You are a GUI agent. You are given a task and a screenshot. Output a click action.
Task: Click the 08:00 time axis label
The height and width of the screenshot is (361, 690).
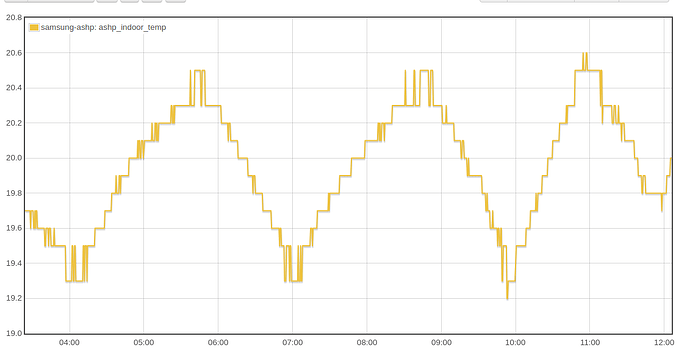(367, 343)
